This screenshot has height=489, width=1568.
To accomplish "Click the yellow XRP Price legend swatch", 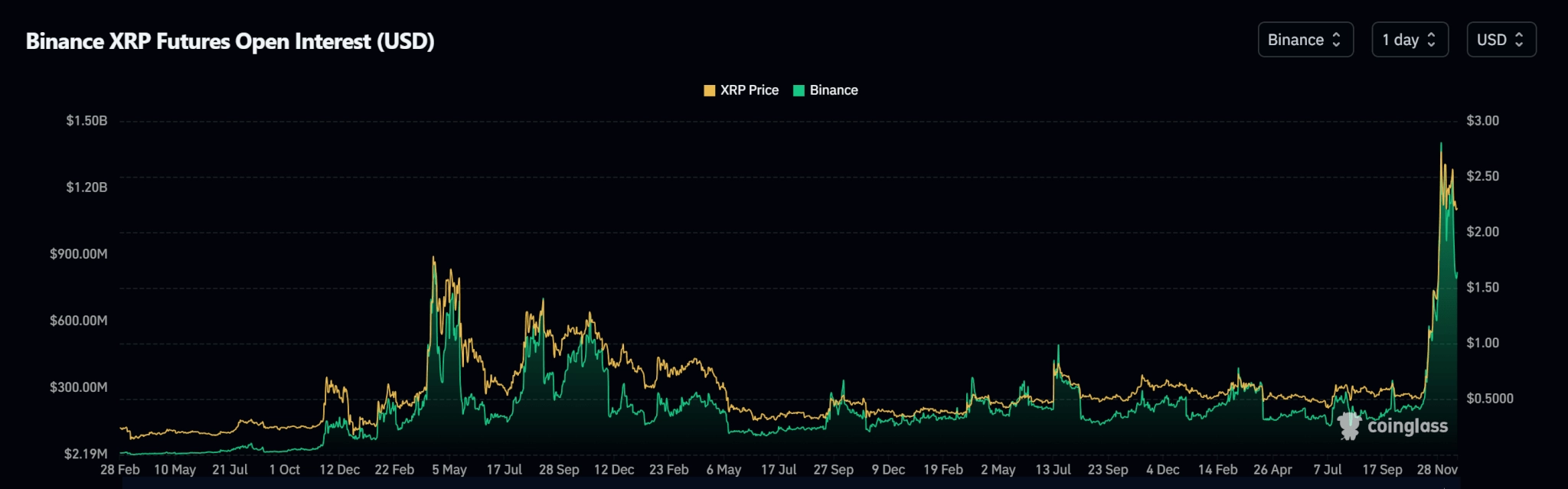I will [x=709, y=90].
